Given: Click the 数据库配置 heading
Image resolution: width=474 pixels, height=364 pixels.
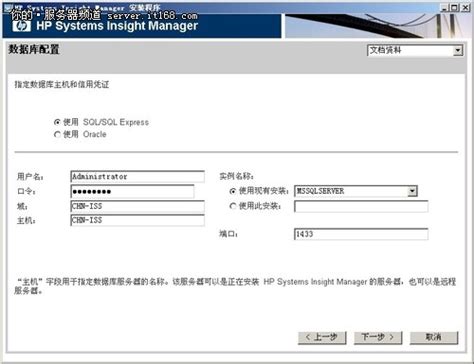Looking at the screenshot, I should coord(34,49).
